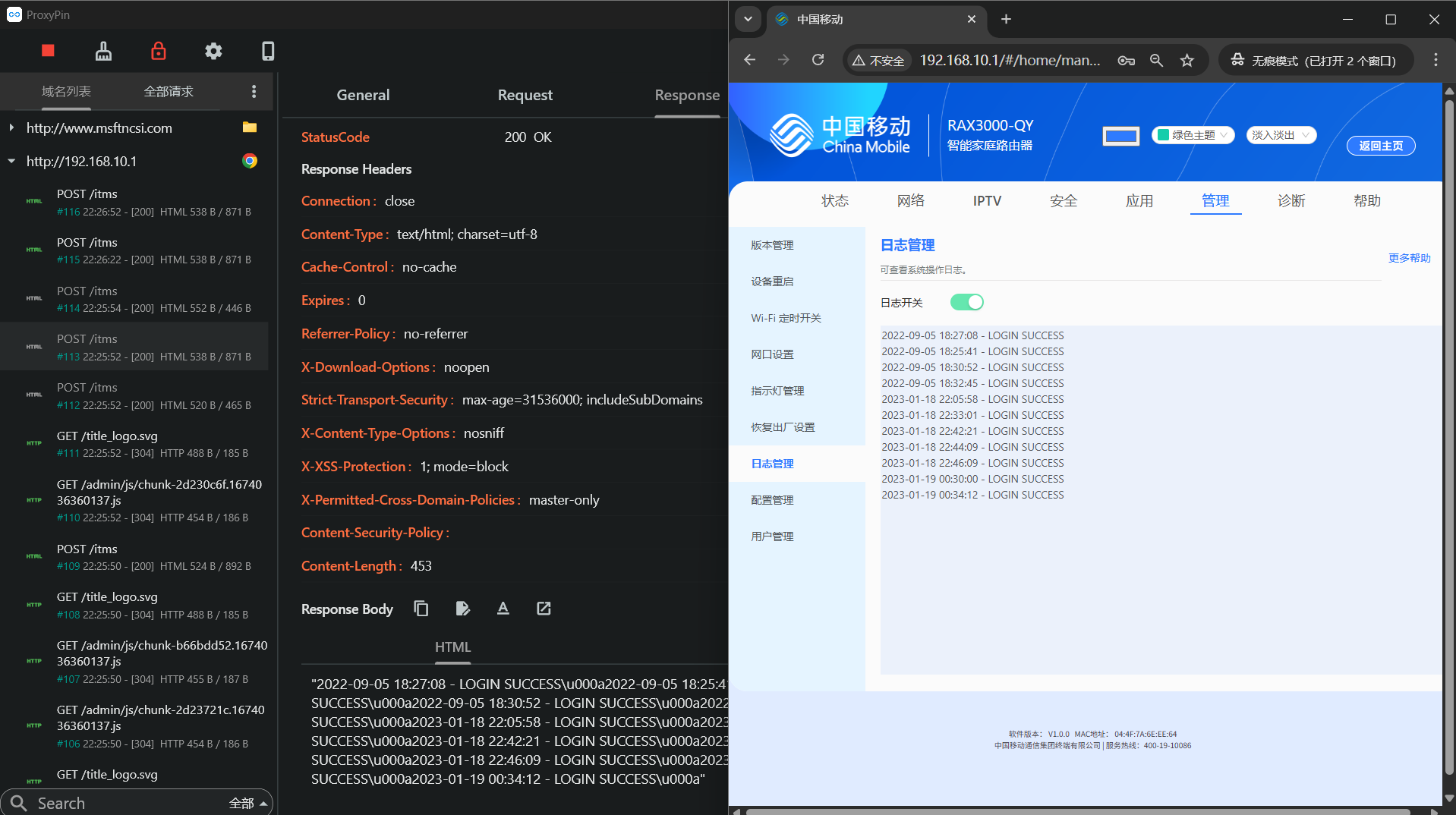Open ProxyPin settings gear

(213, 51)
